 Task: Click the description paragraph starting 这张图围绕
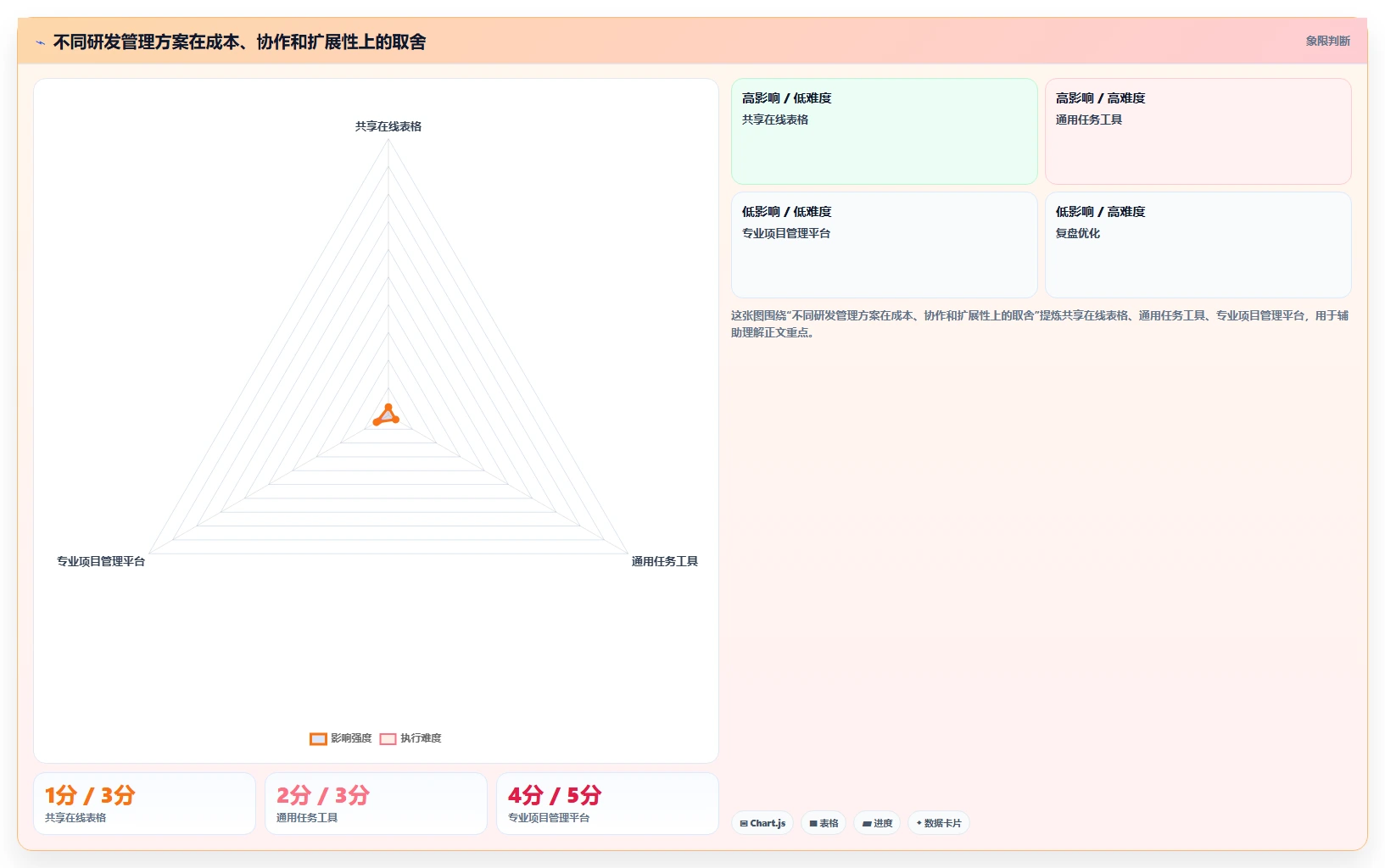coord(1040,324)
